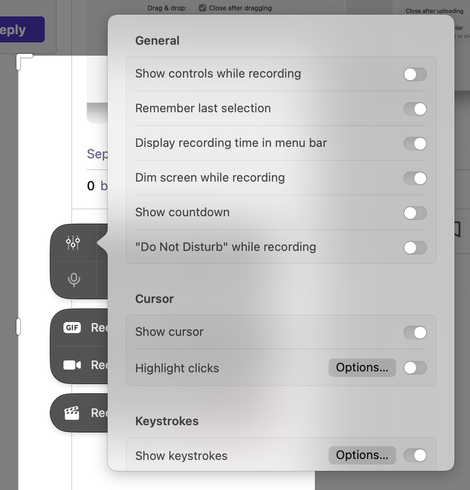
Task: Disable Remember last selection switch
Action: (415, 109)
